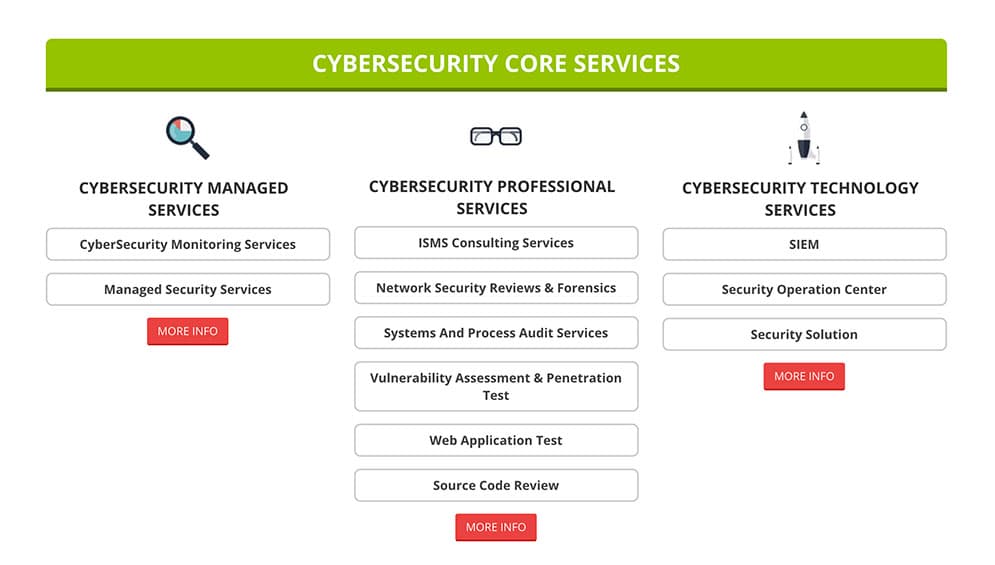Click the eyeglasses Professional Services icon
This screenshot has height=565, width=995.
tap(496, 136)
